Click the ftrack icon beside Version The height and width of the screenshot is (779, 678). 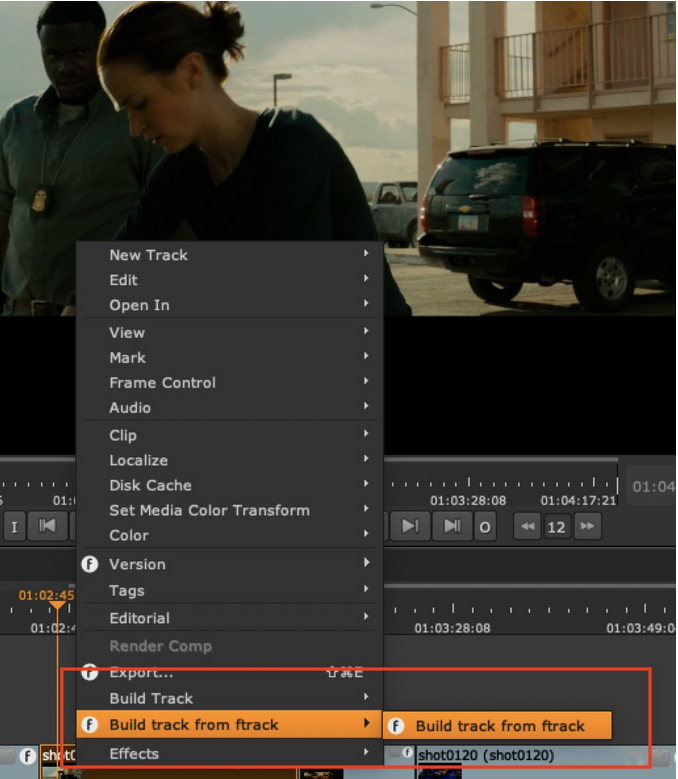point(90,564)
